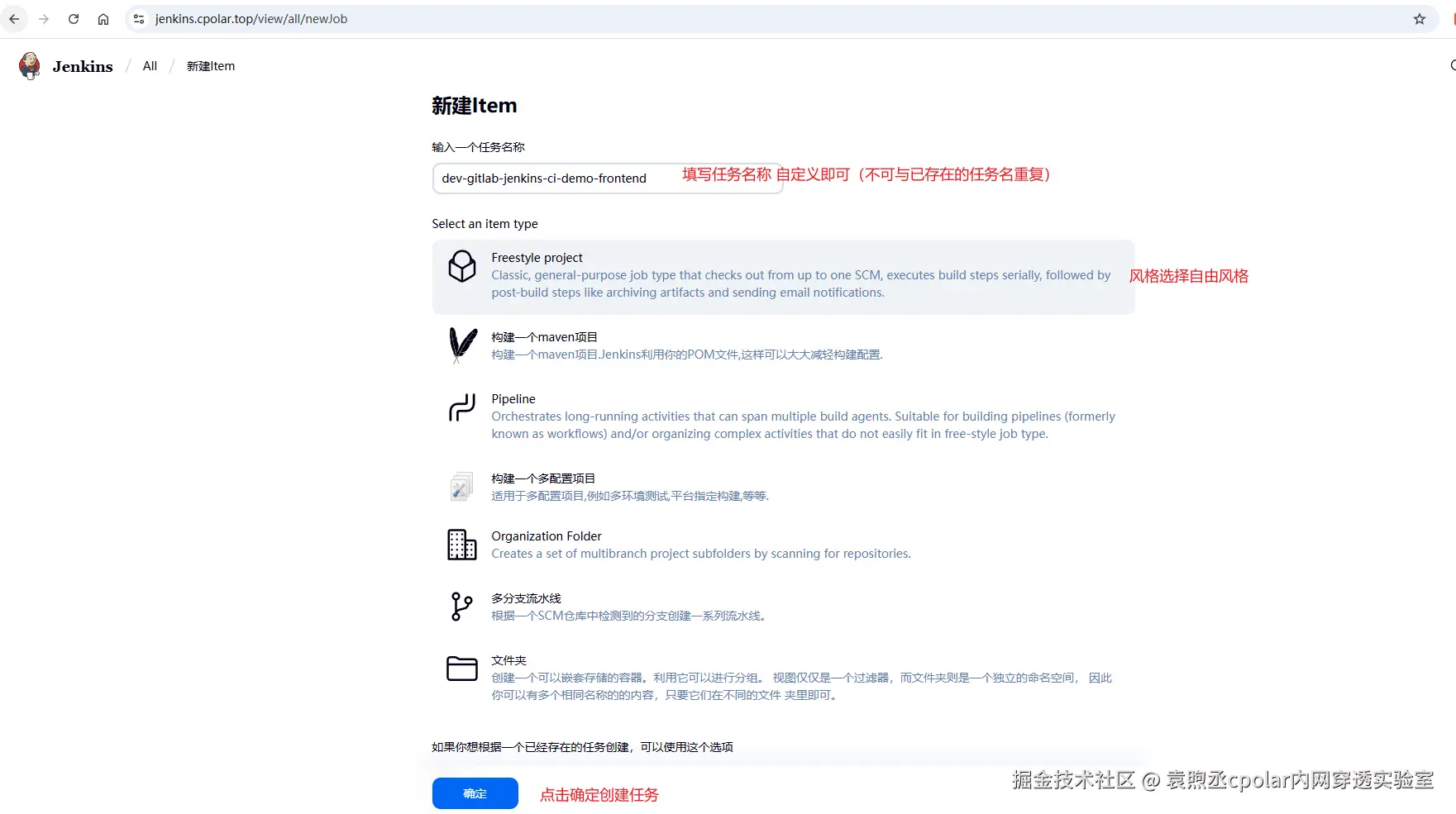
Task: Select 文件夹 item type
Action: coord(783,678)
